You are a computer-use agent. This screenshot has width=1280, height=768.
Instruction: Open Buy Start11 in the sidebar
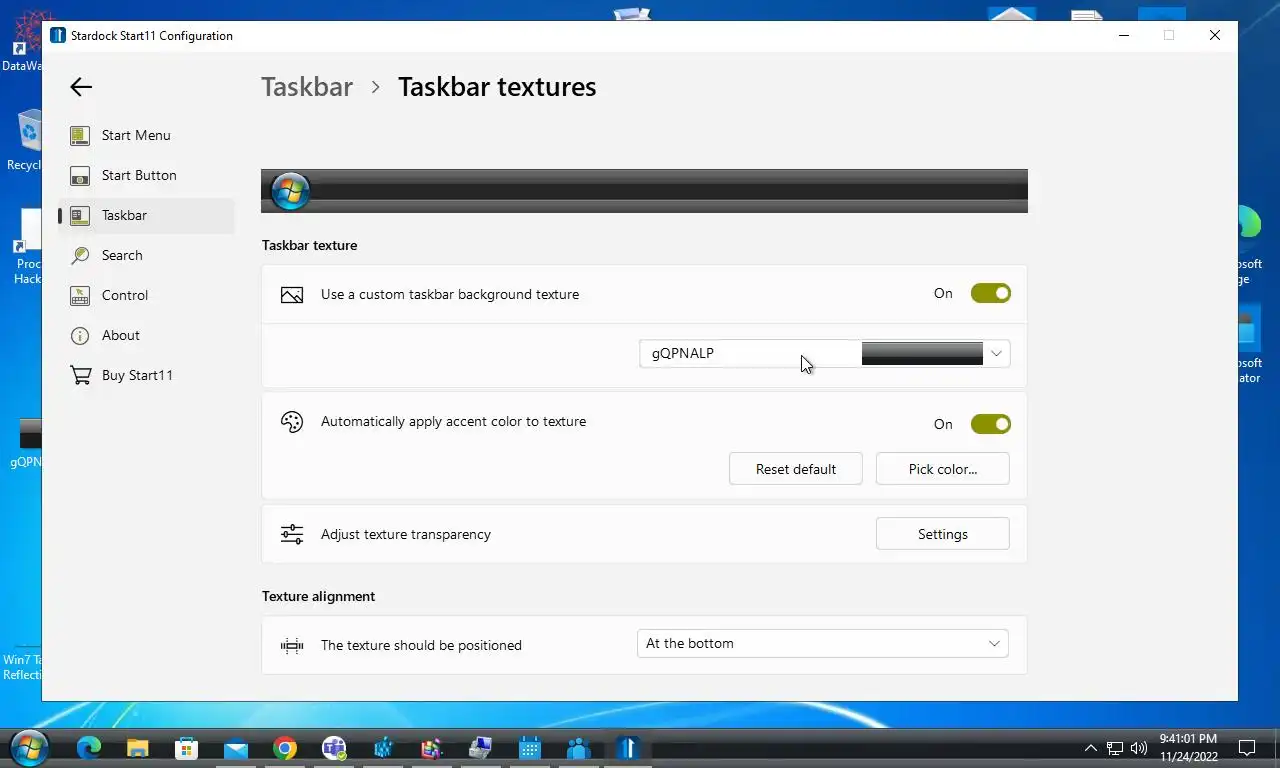pos(146,375)
